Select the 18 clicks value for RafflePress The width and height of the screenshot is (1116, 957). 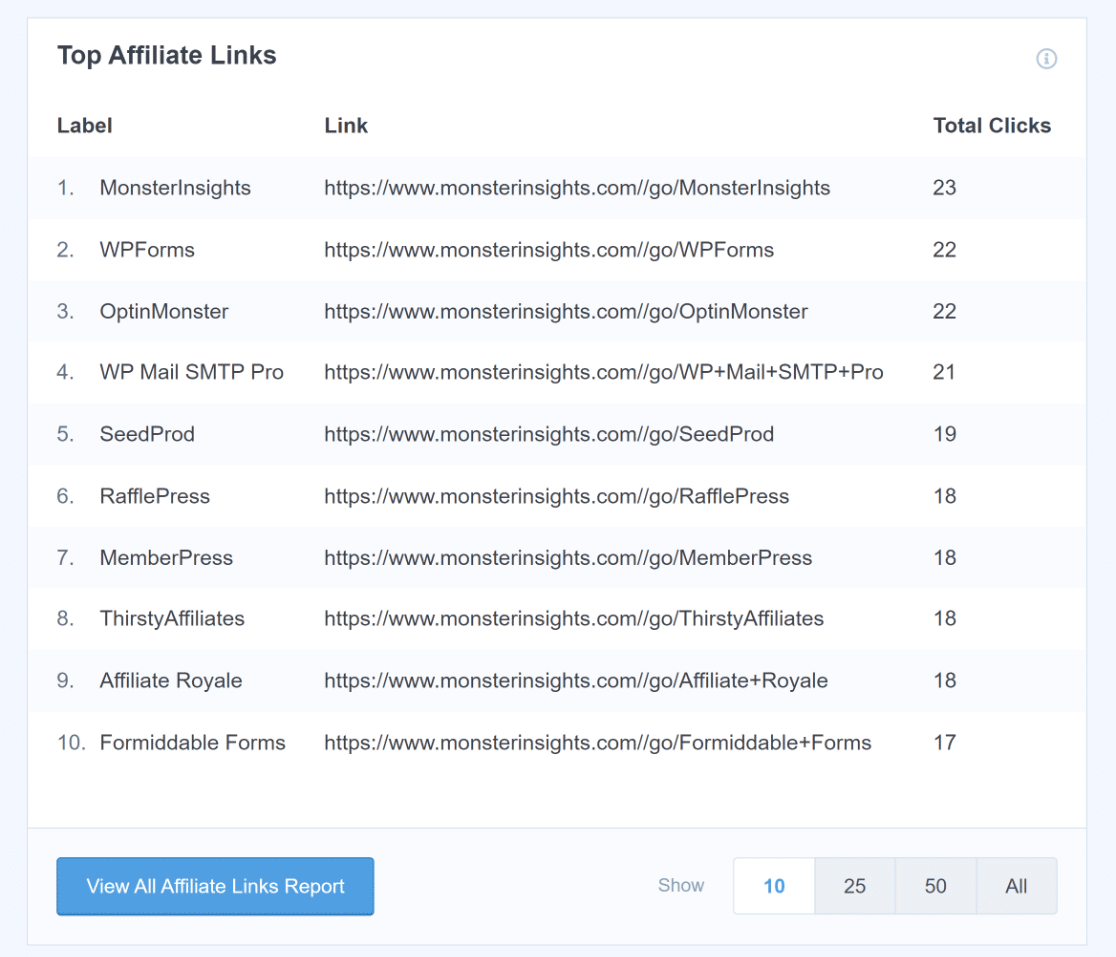[x=944, y=496]
